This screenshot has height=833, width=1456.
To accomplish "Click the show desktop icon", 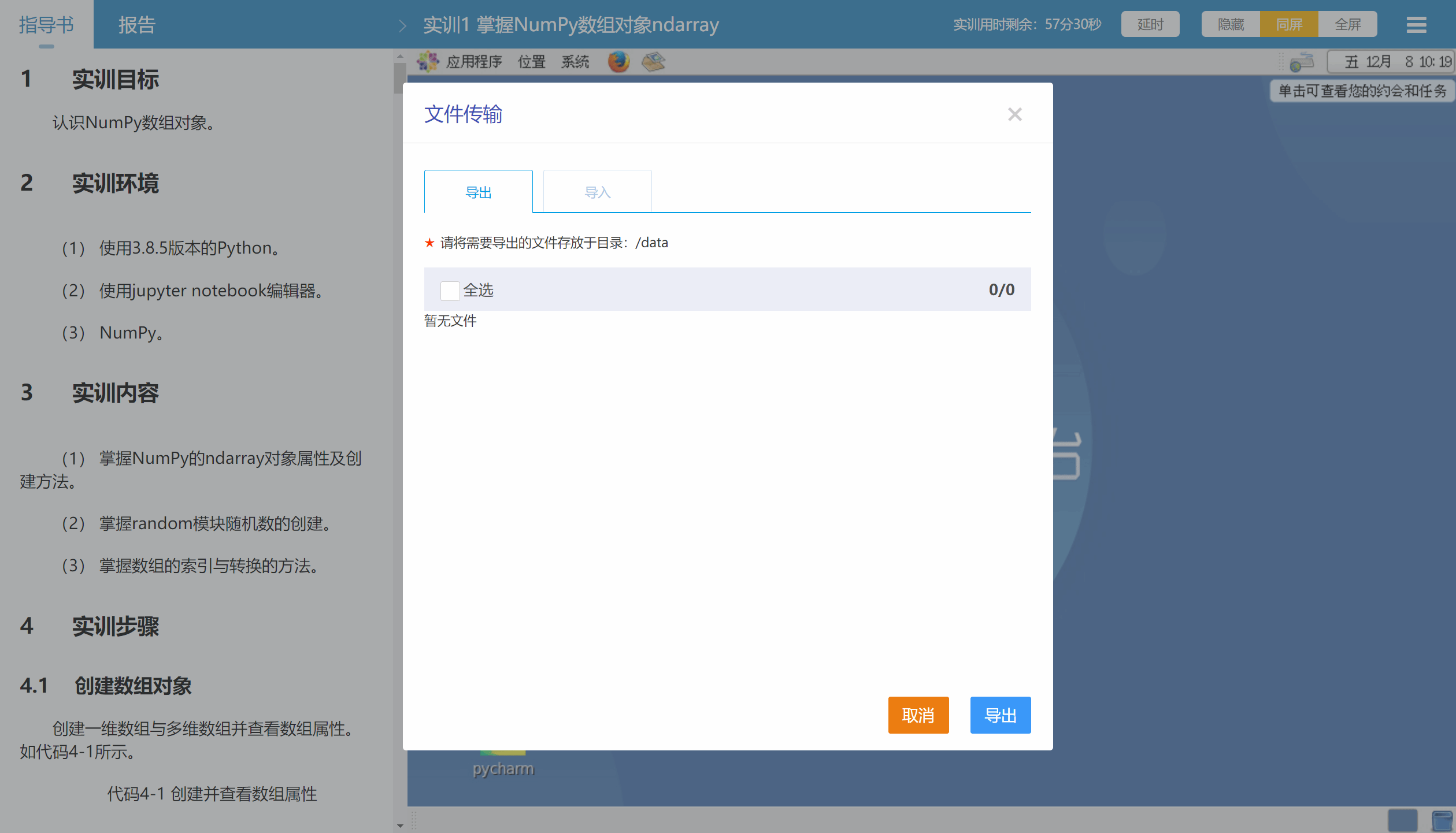I will pyautogui.click(x=1402, y=820).
